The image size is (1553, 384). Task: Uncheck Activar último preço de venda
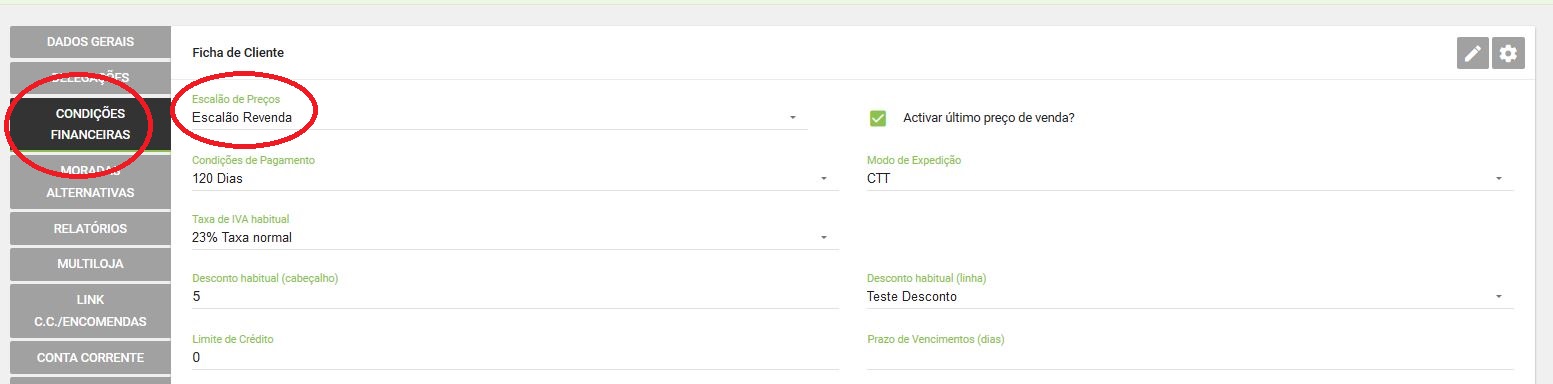pyautogui.click(x=878, y=118)
